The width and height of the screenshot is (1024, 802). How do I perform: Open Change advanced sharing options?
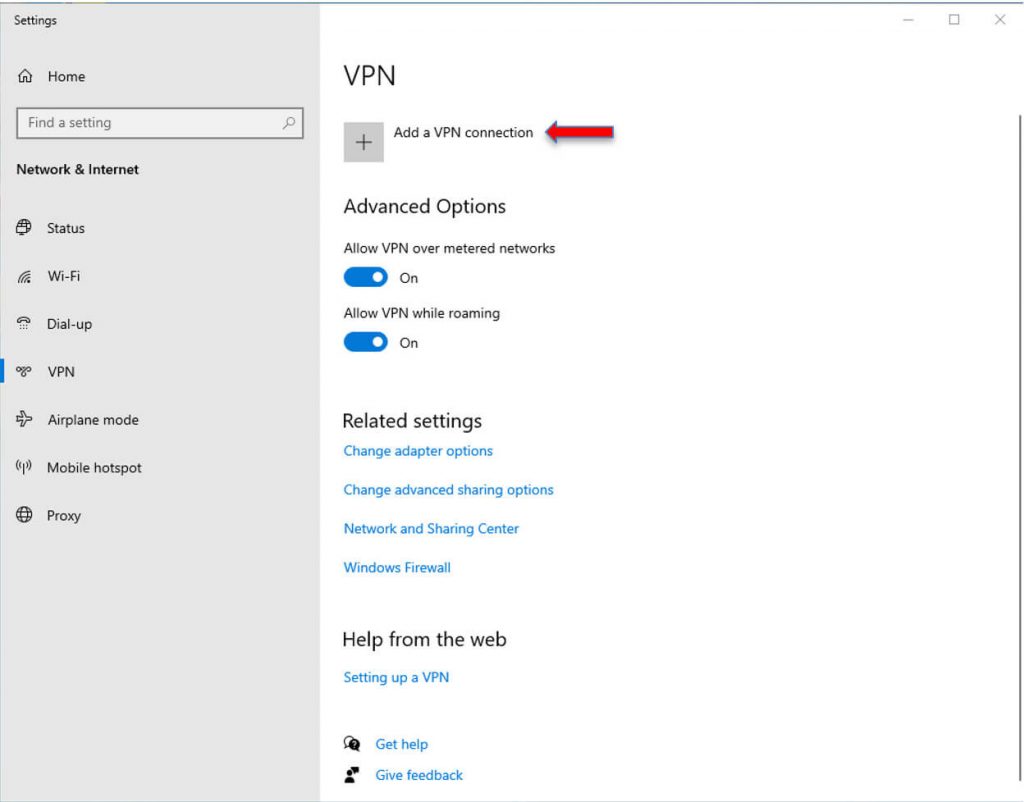[x=448, y=490]
